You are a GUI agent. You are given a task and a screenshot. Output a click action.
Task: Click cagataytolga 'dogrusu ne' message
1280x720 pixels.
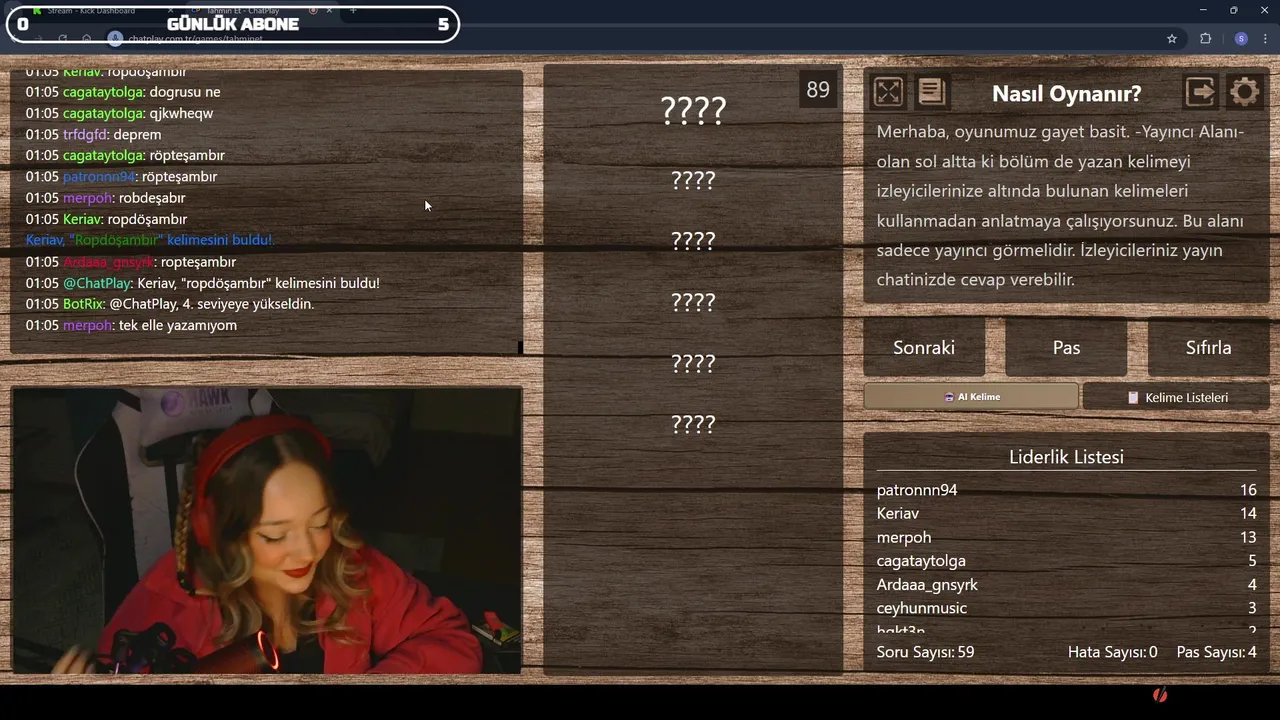123,92
